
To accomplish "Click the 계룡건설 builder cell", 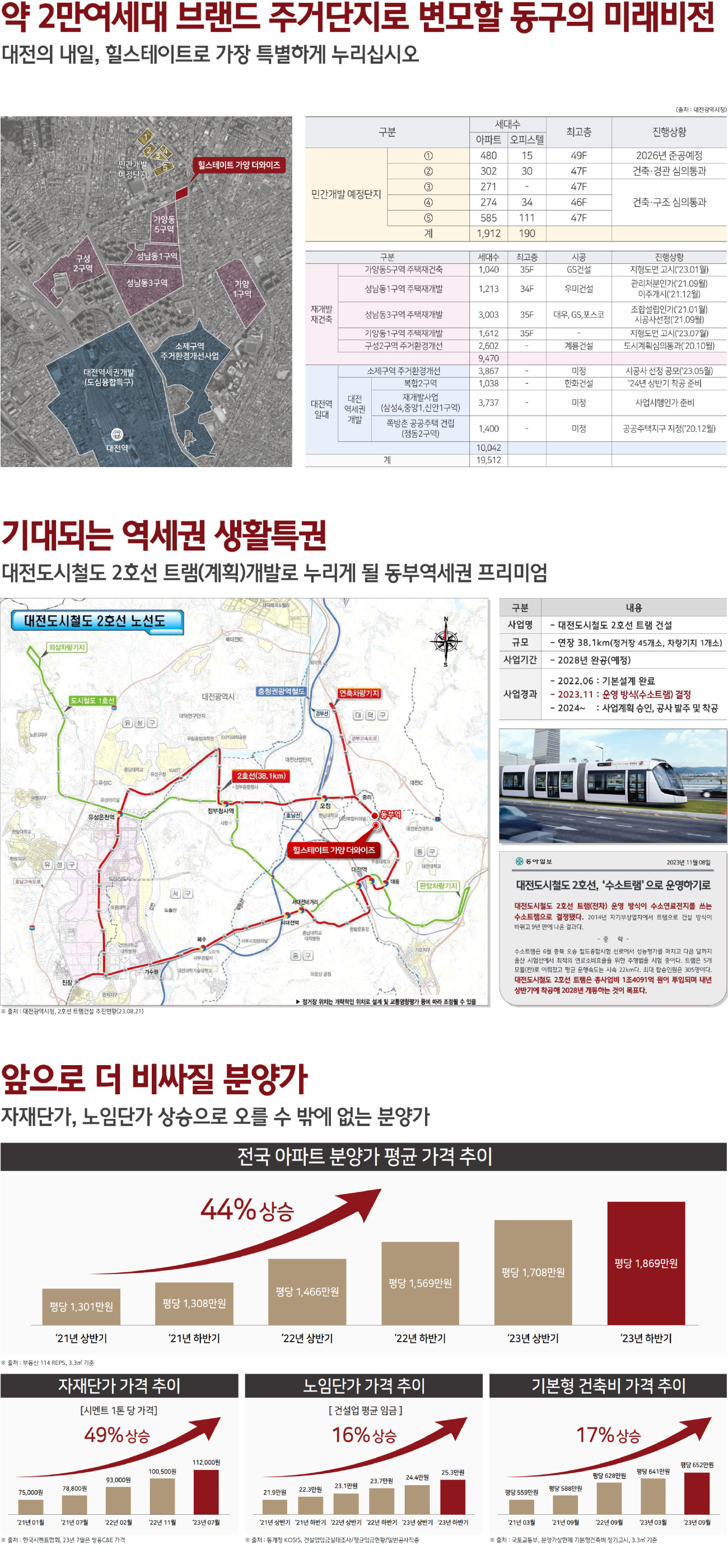I will [x=578, y=346].
